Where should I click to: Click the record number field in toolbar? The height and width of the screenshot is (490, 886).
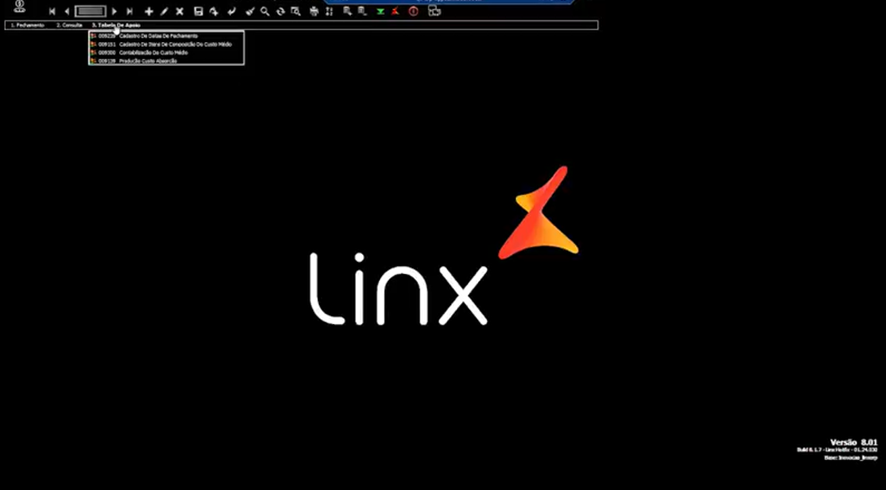click(90, 11)
